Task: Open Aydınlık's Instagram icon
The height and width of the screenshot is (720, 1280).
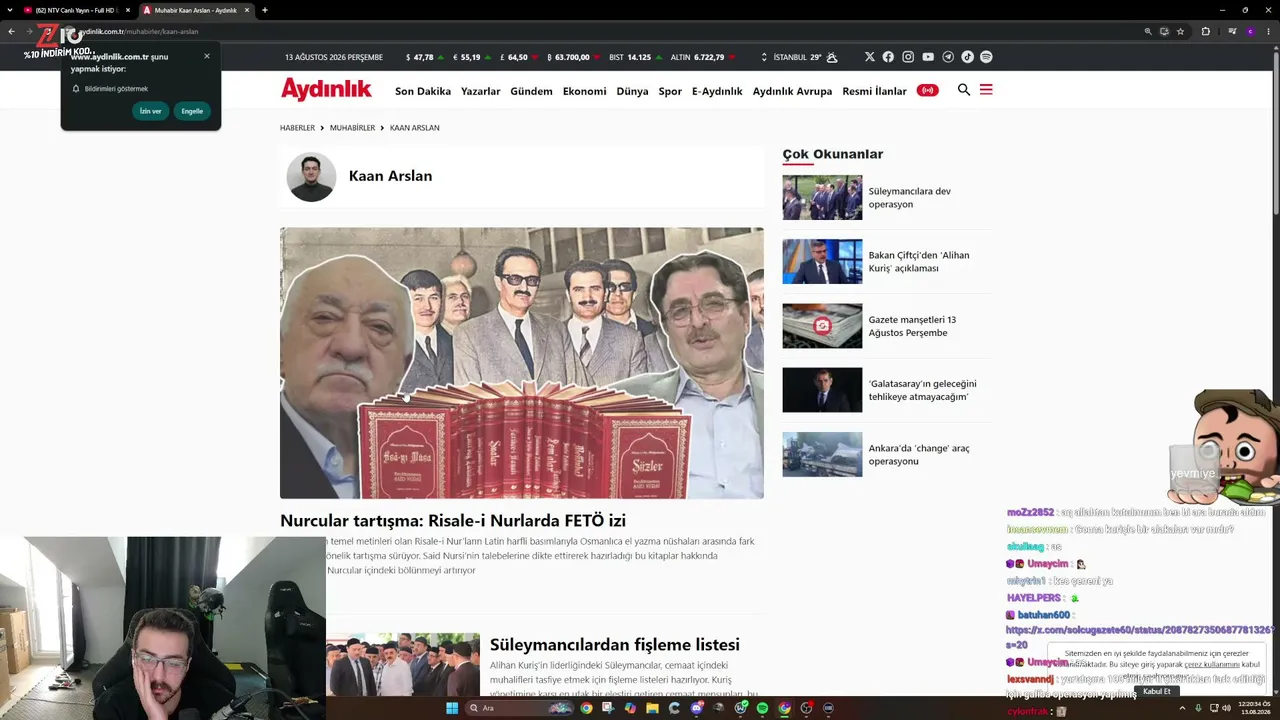Action: (908, 57)
